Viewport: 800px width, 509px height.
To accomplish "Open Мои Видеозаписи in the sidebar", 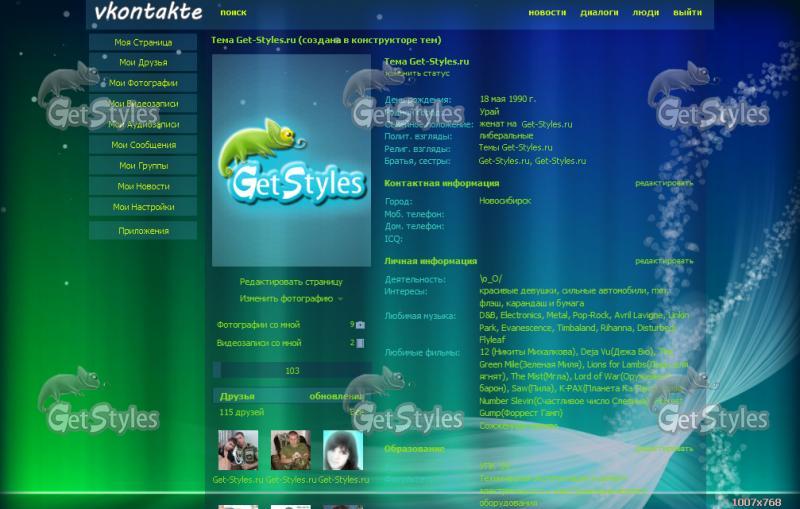I will click(x=143, y=104).
